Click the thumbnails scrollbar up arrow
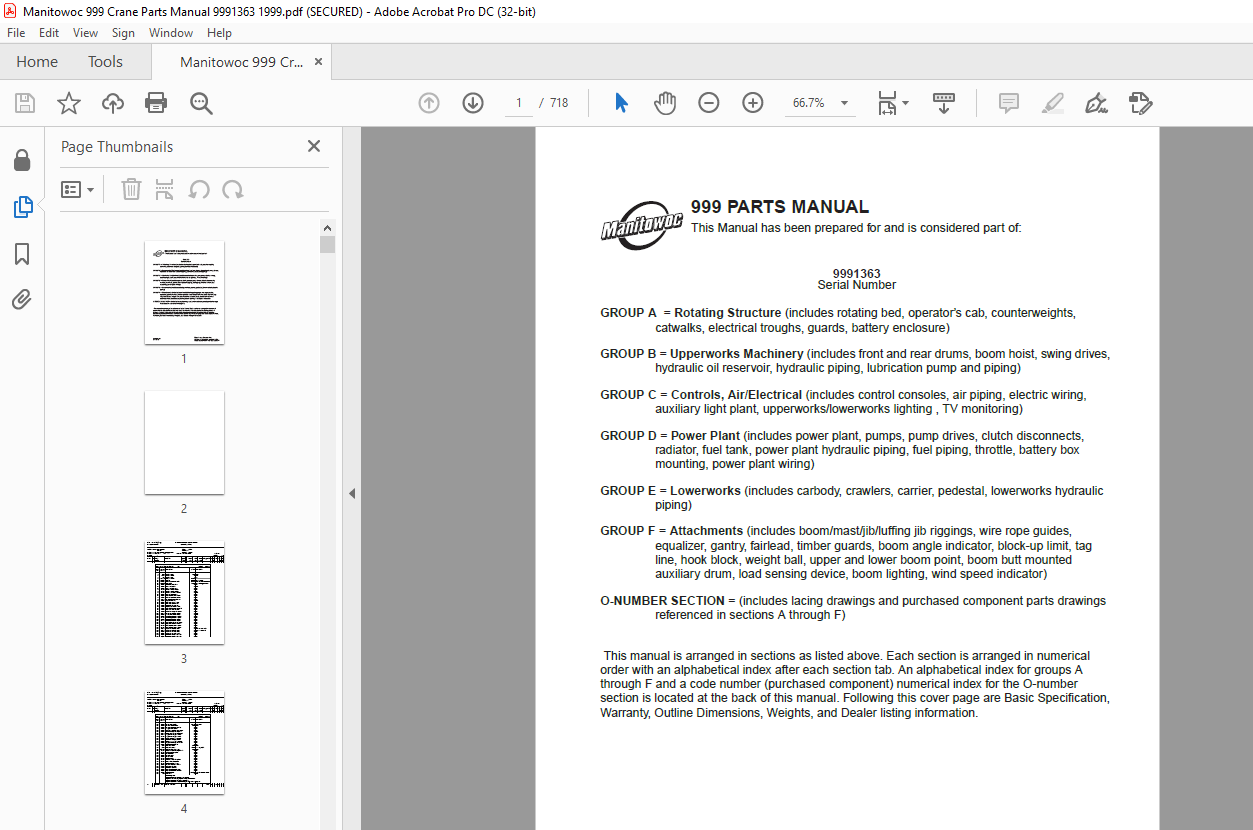 [327, 228]
